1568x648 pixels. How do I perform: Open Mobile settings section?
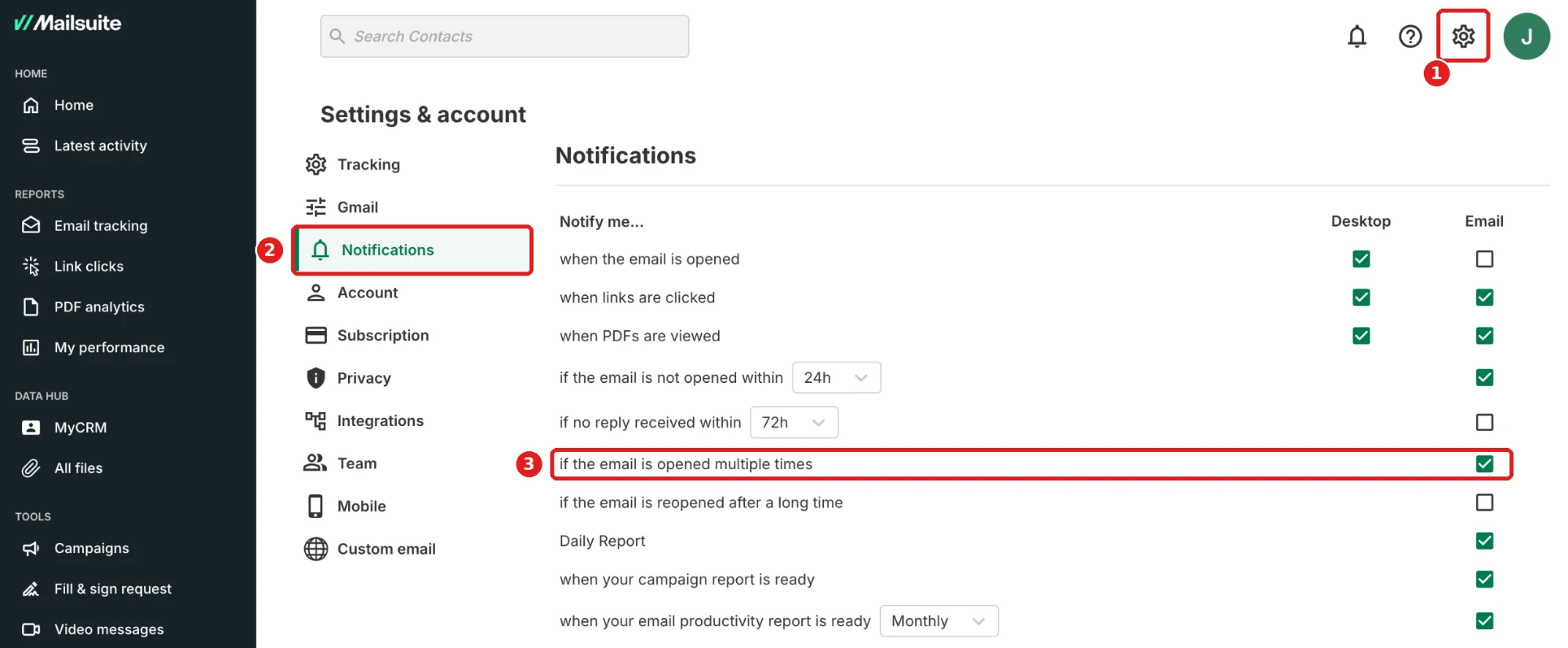(x=361, y=506)
